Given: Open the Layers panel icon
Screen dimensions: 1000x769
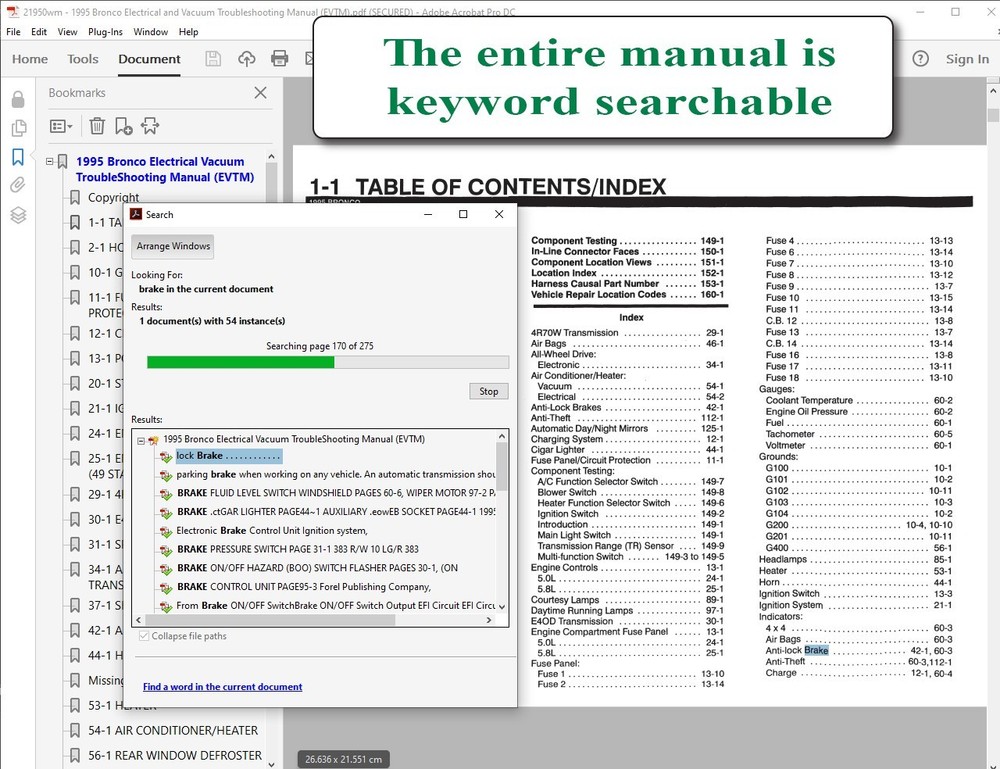Looking at the screenshot, I should pyautogui.click(x=18, y=215).
